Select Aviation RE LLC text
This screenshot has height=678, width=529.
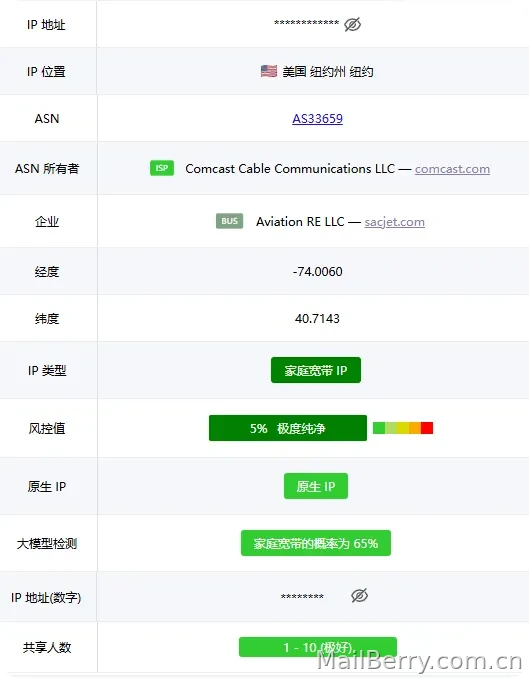coord(300,222)
